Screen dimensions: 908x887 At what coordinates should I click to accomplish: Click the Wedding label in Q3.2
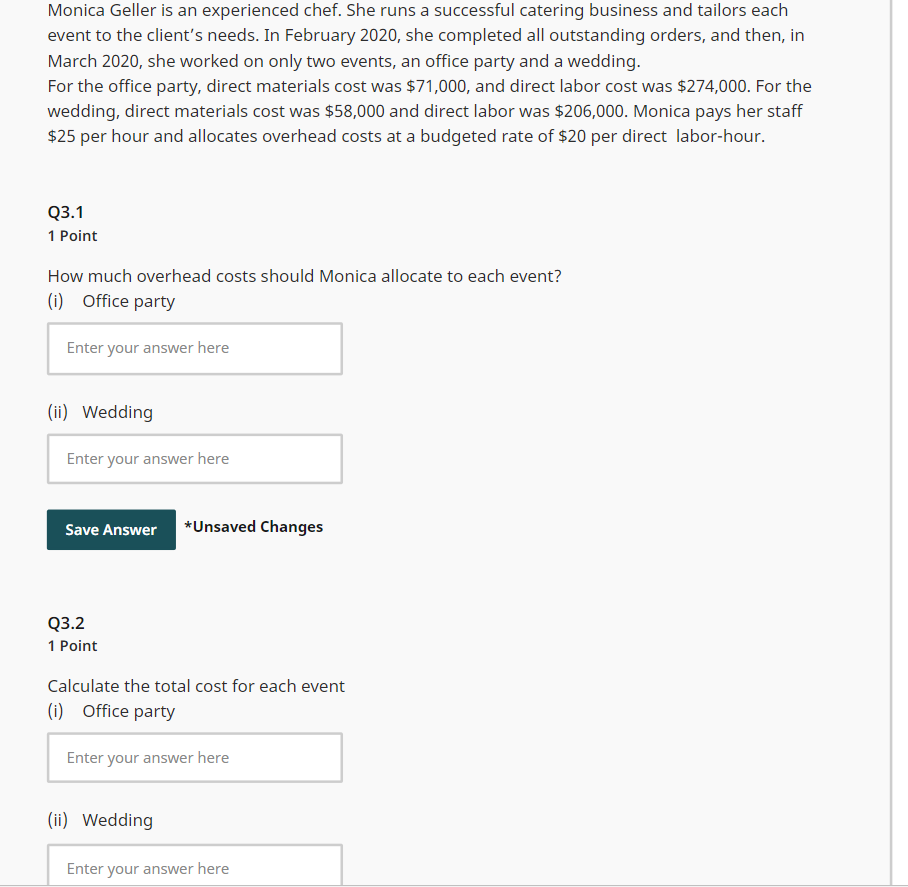[x=118, y=820]
